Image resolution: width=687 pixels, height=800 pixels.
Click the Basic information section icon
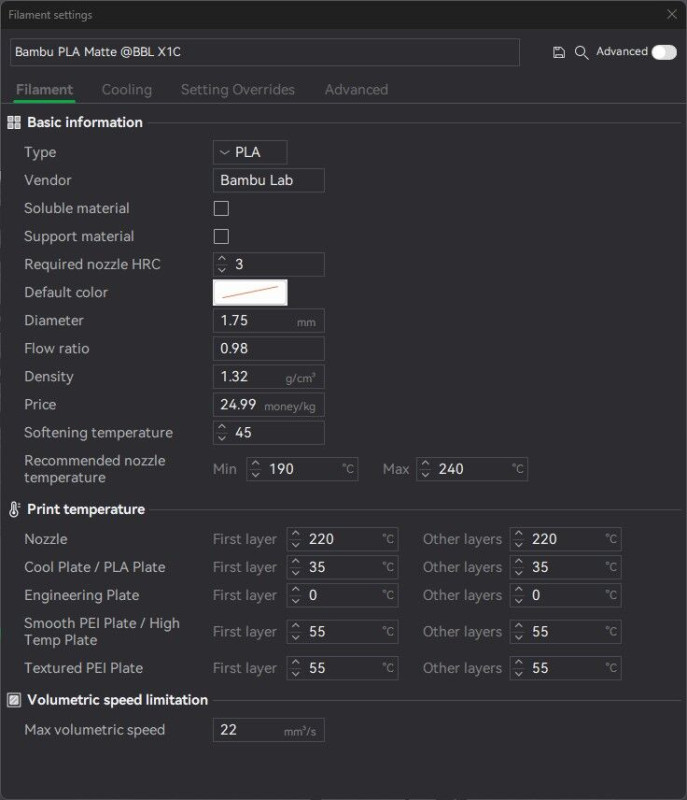(x=14, y=122)
